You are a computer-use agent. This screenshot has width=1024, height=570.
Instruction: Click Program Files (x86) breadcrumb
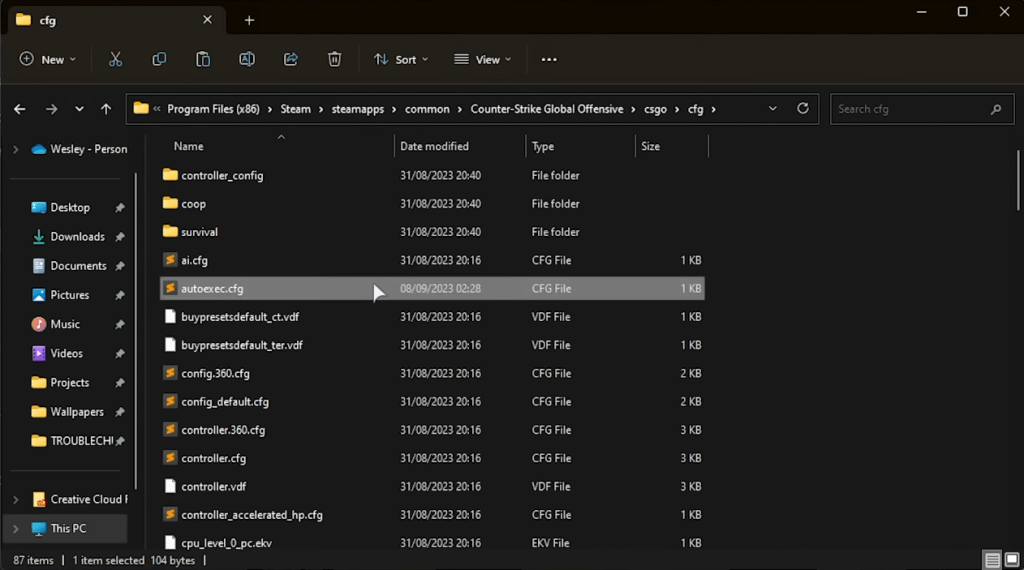[x=213, y=109]
